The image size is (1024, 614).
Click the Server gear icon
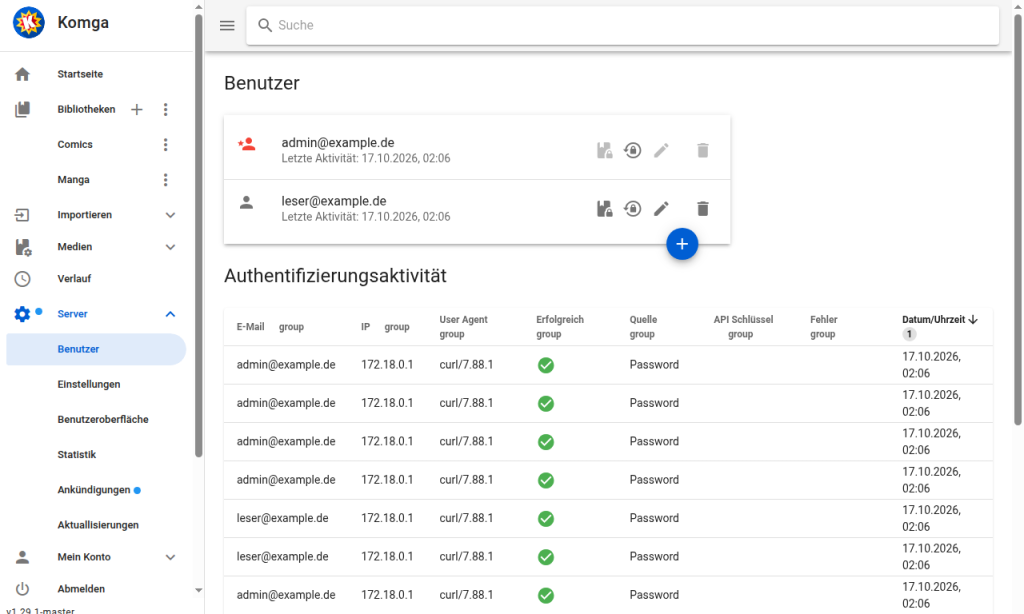click(22, 314)
